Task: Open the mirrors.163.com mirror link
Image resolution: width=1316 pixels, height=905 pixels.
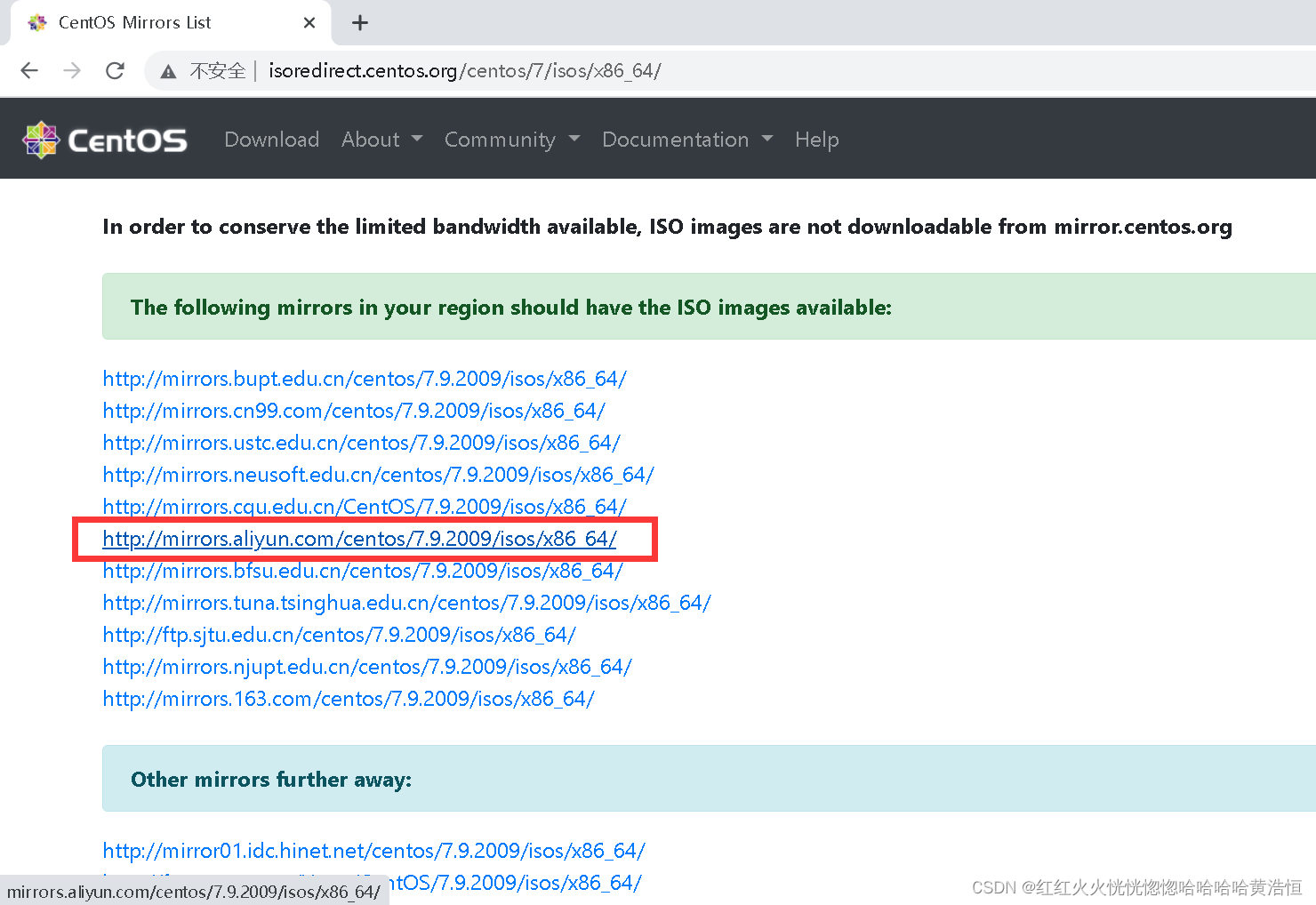Action: (349, 699)
